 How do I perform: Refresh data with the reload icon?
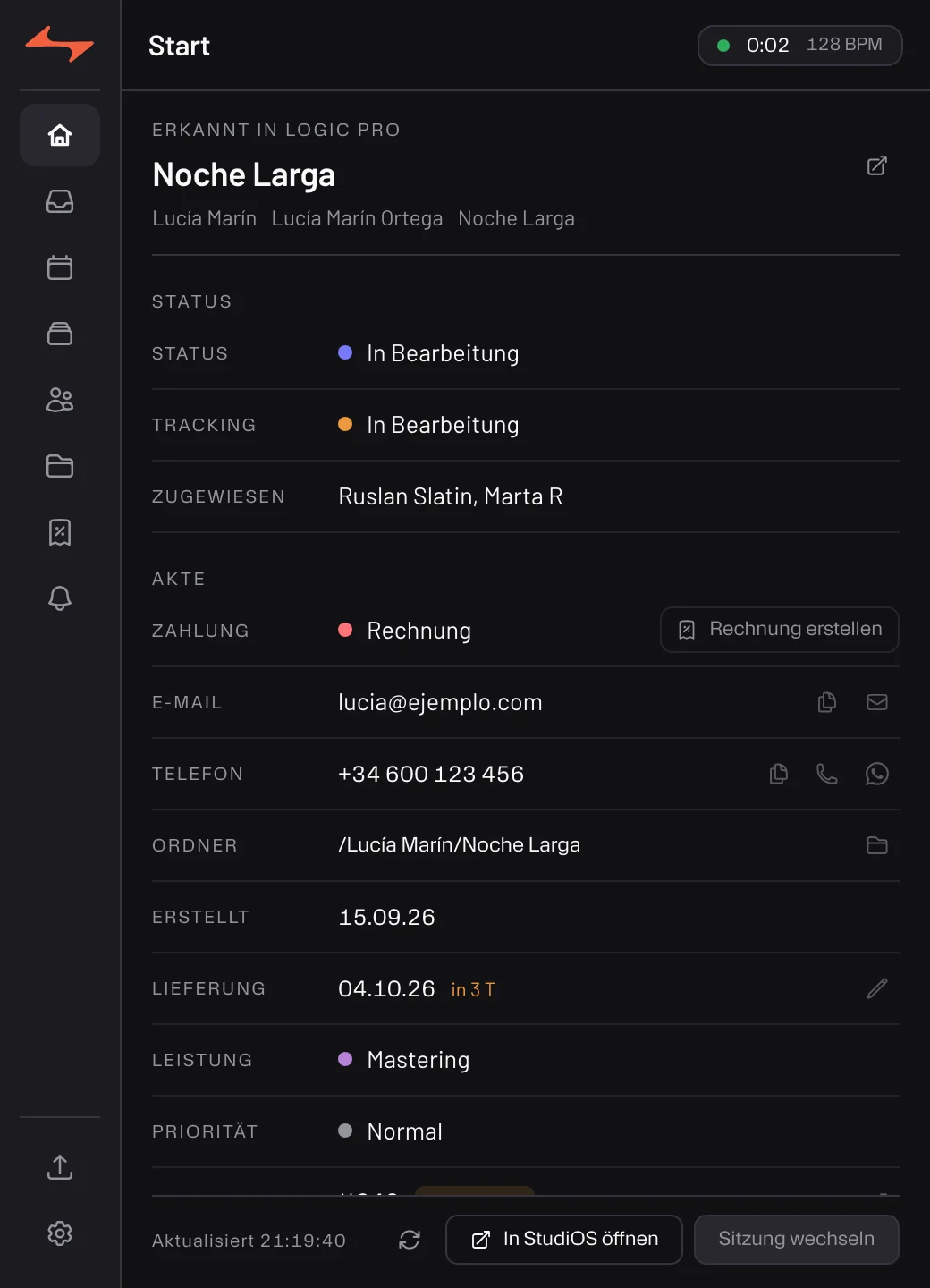tap(410, 1240)
